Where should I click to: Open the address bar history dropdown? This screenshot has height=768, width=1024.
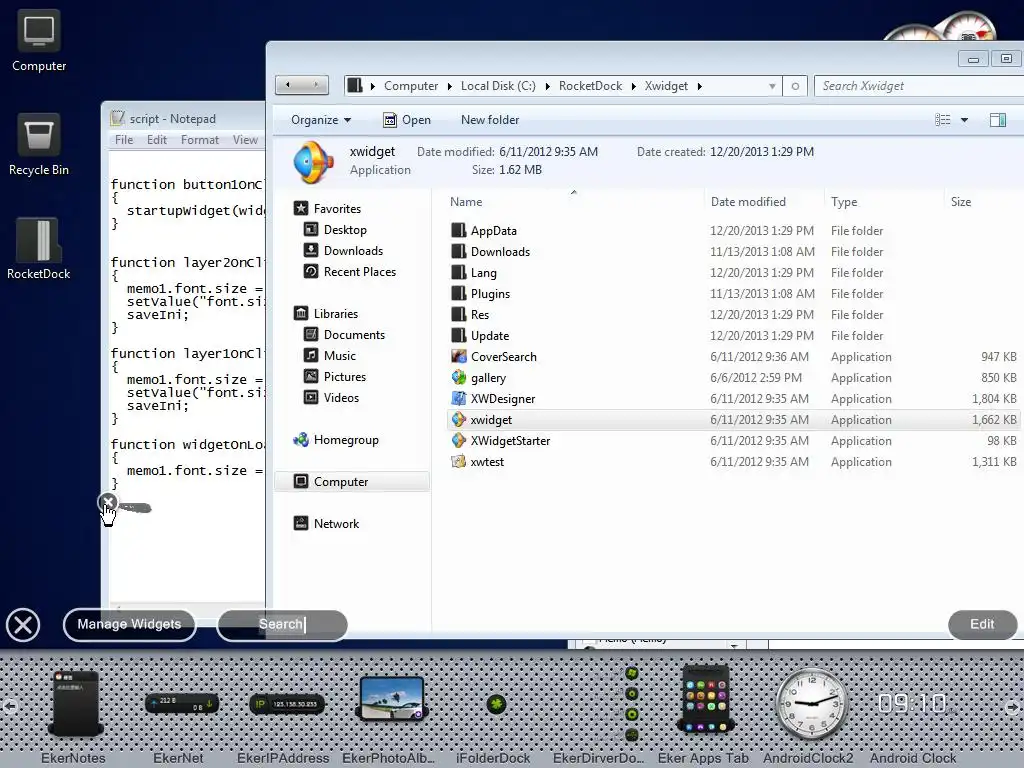click(772, 86)
